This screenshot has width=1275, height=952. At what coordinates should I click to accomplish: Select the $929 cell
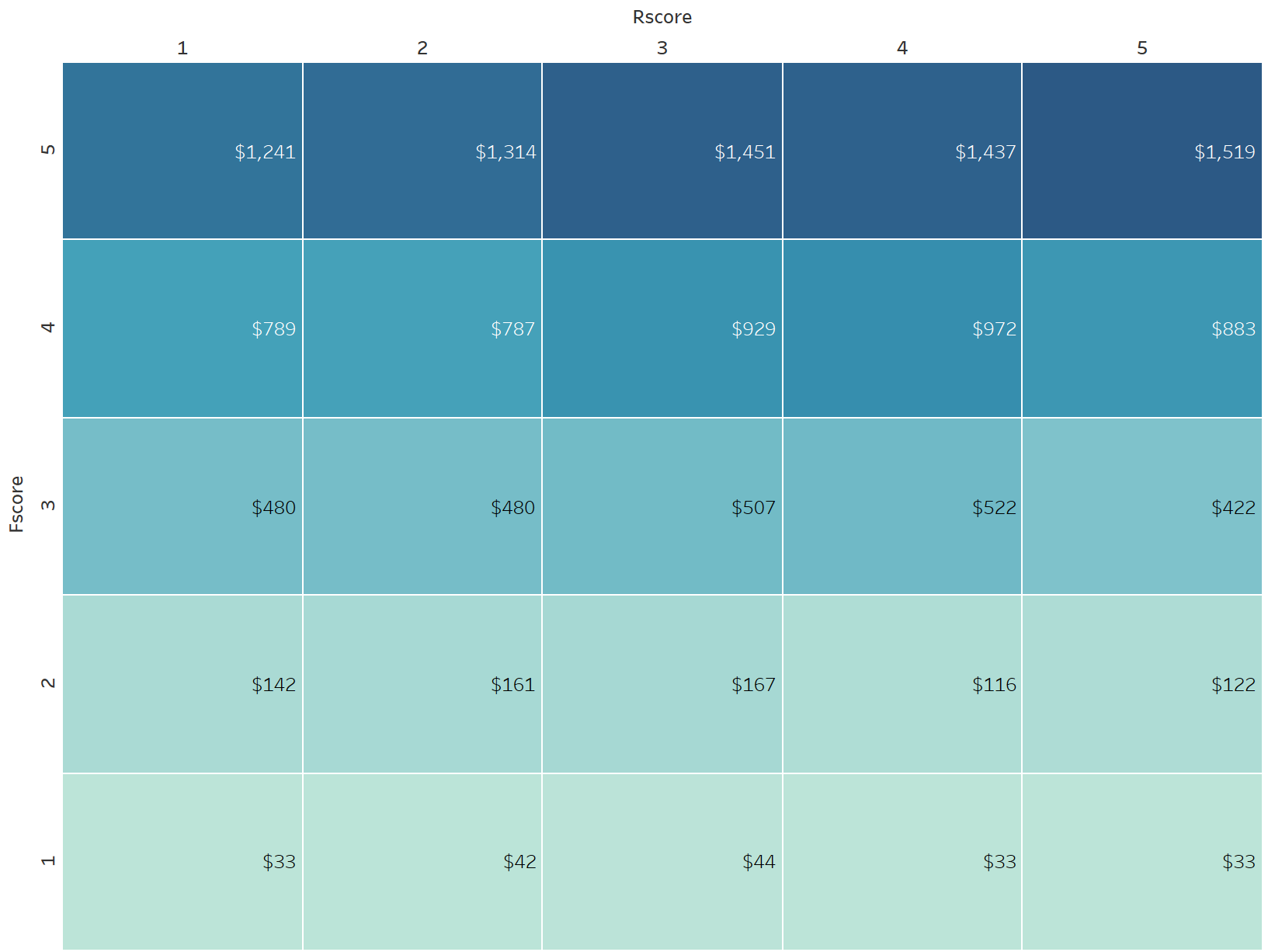click(662, 328)
